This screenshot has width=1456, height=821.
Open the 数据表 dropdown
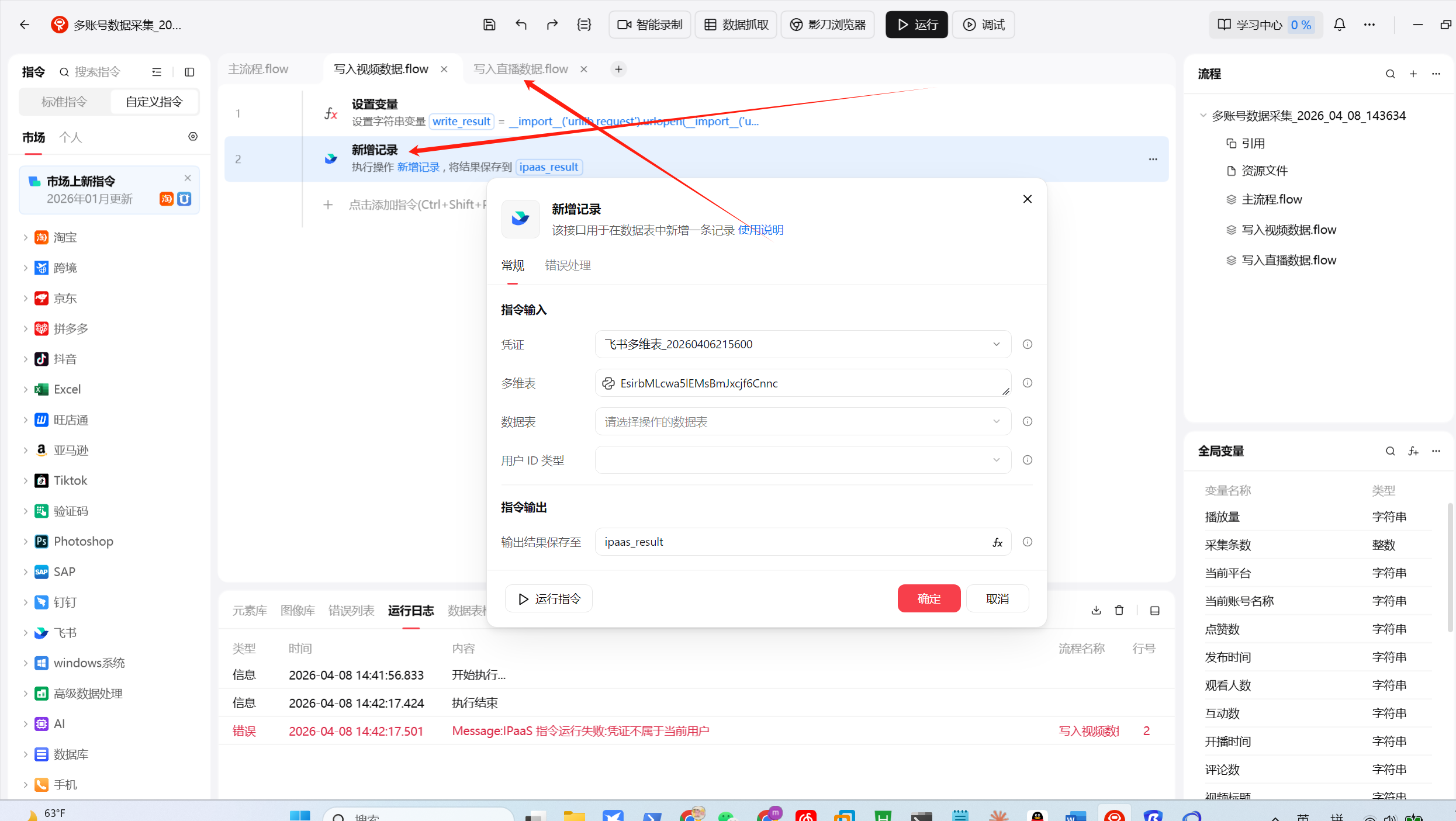point(803,422)
